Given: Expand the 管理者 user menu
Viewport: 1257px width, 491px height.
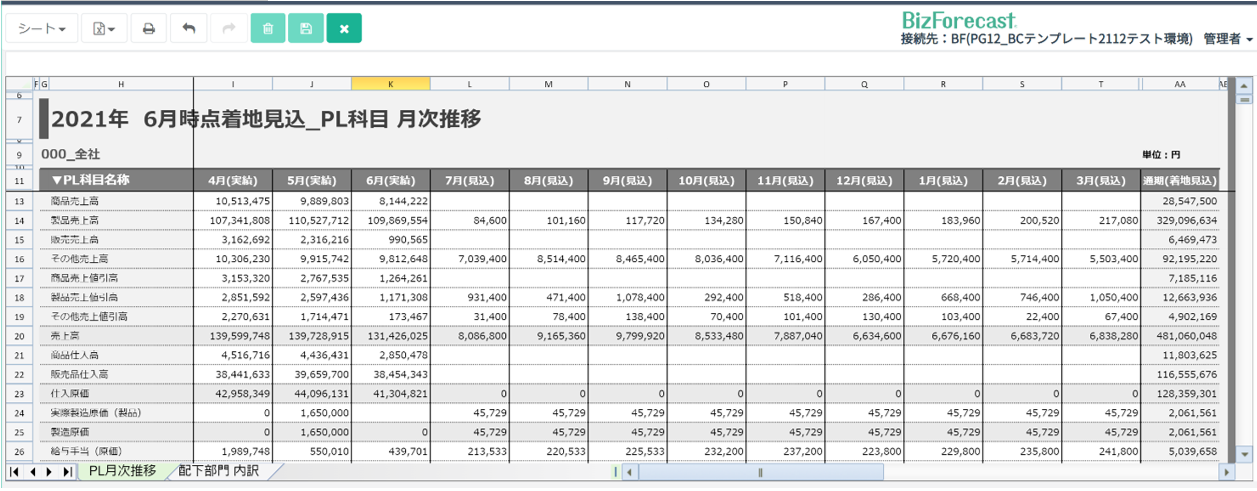Looking at the screenshot, I should (1228, 39).
